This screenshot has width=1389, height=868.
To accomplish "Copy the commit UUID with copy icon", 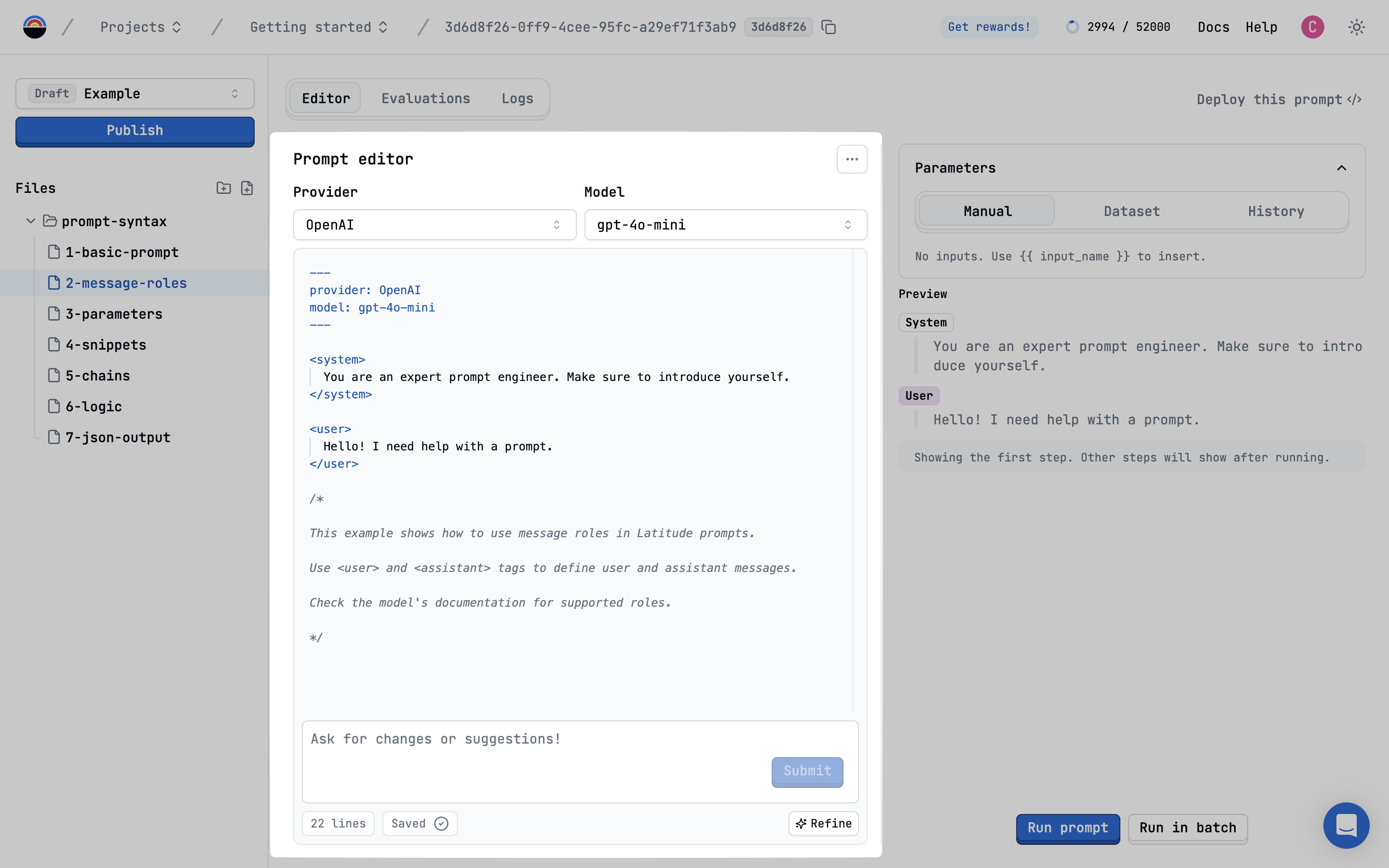I will (828, 27).
